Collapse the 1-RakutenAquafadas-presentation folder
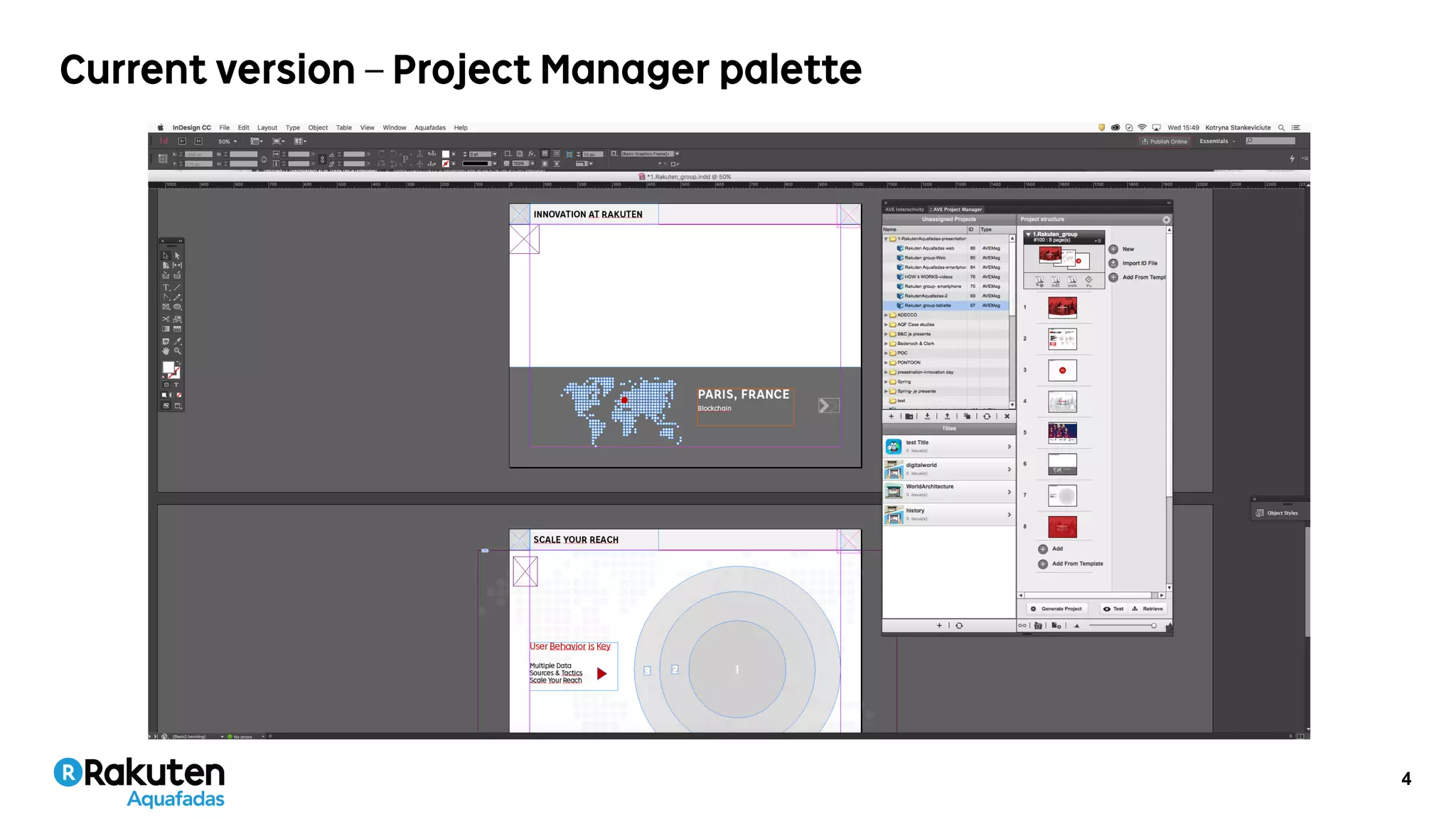Screen dimensions: 1456x819 886,239
